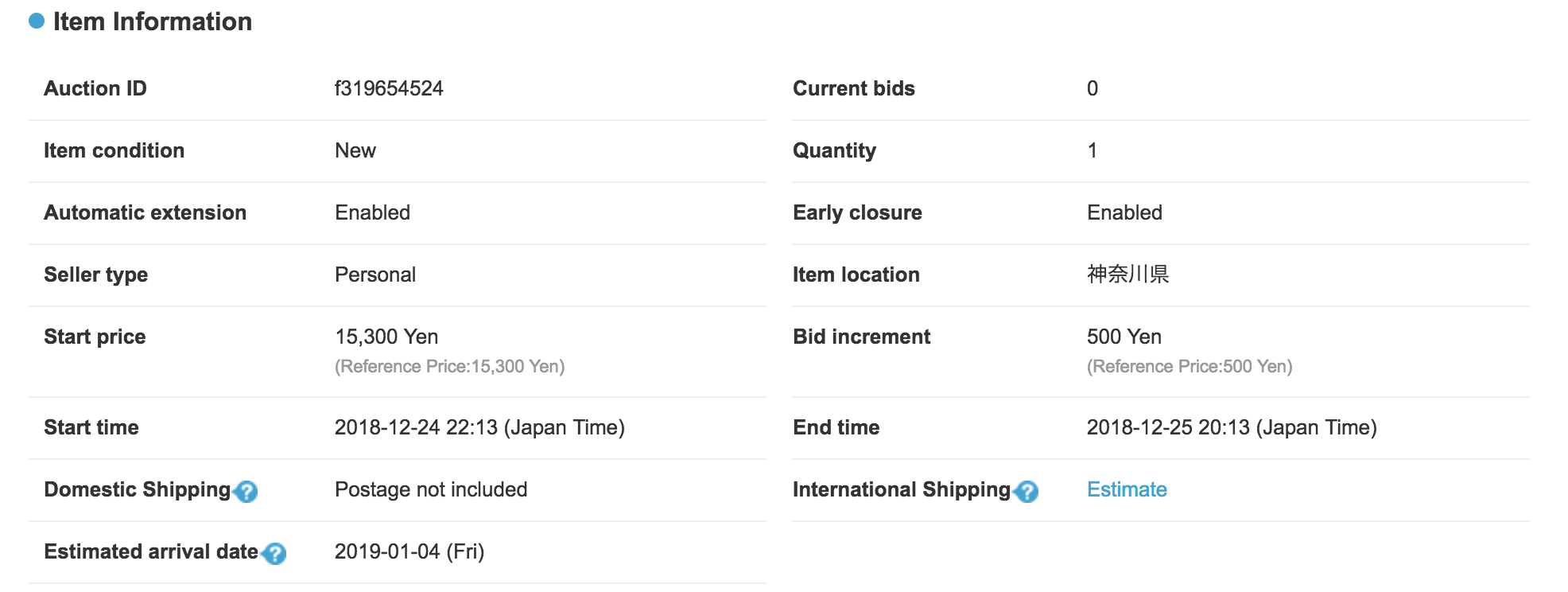Click the Estimated arrival date help icon

[274, 554]
